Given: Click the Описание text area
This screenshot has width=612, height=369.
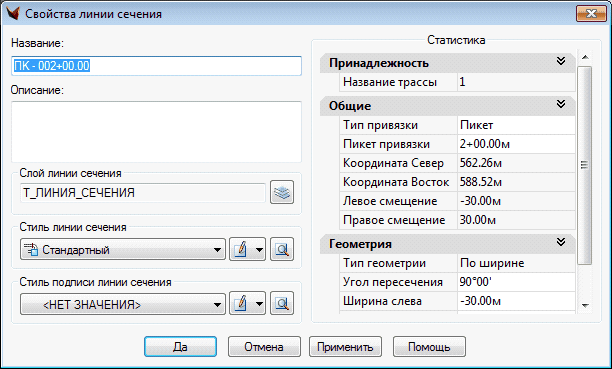Looking at the screenshot, I should [x=156, y=132].
